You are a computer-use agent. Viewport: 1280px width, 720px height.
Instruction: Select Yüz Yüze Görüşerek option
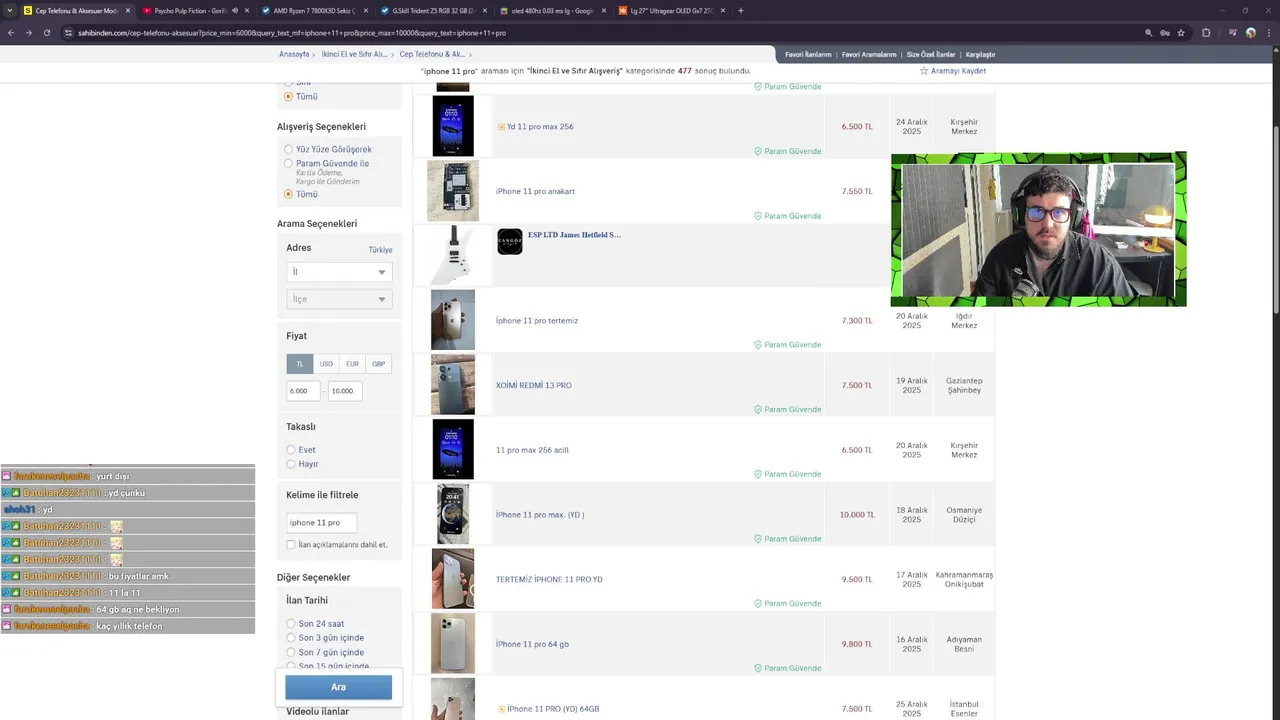(x=289, y=149)
